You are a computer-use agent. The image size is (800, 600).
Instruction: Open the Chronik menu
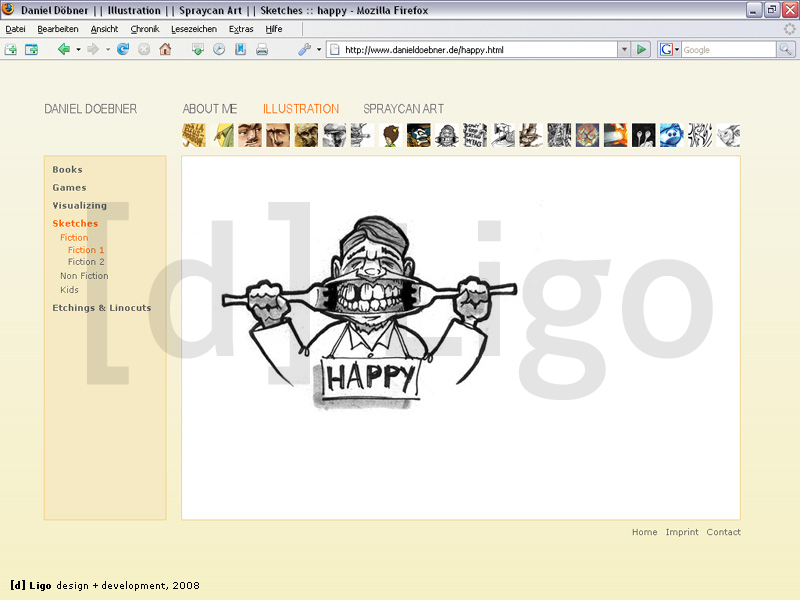(145, 29)
